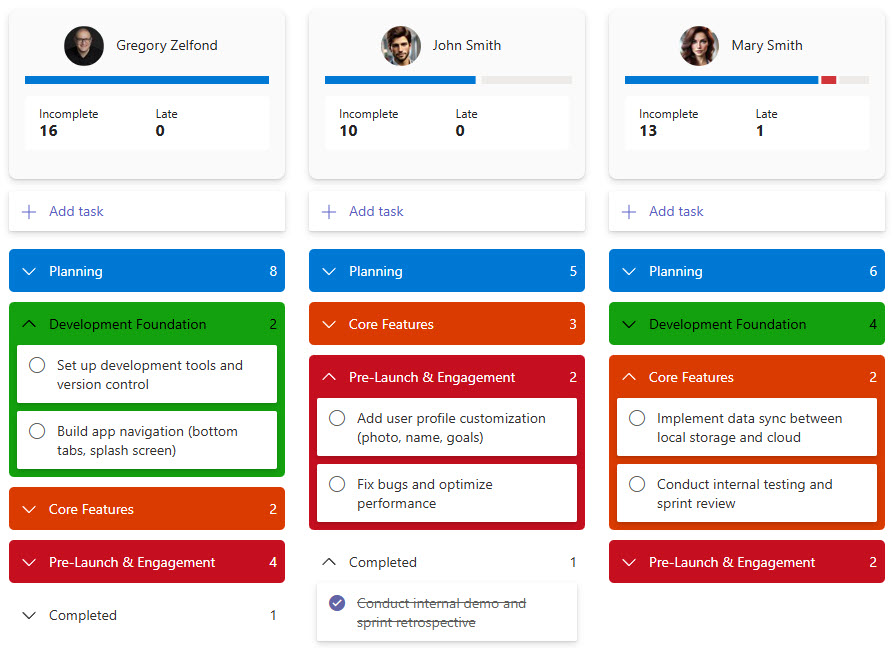Expand Gregory's Planning bucket chevron

click(29, 271)
